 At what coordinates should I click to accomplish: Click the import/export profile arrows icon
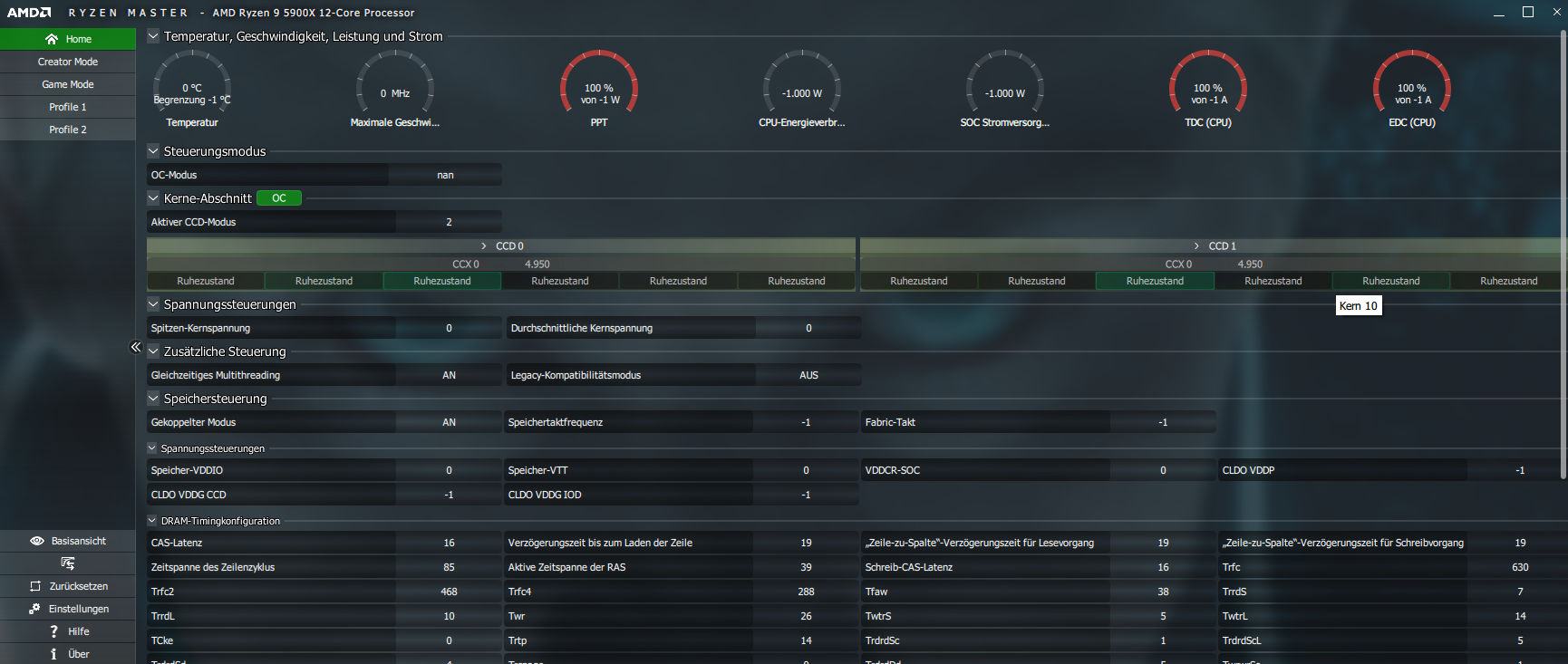[68, 563]
